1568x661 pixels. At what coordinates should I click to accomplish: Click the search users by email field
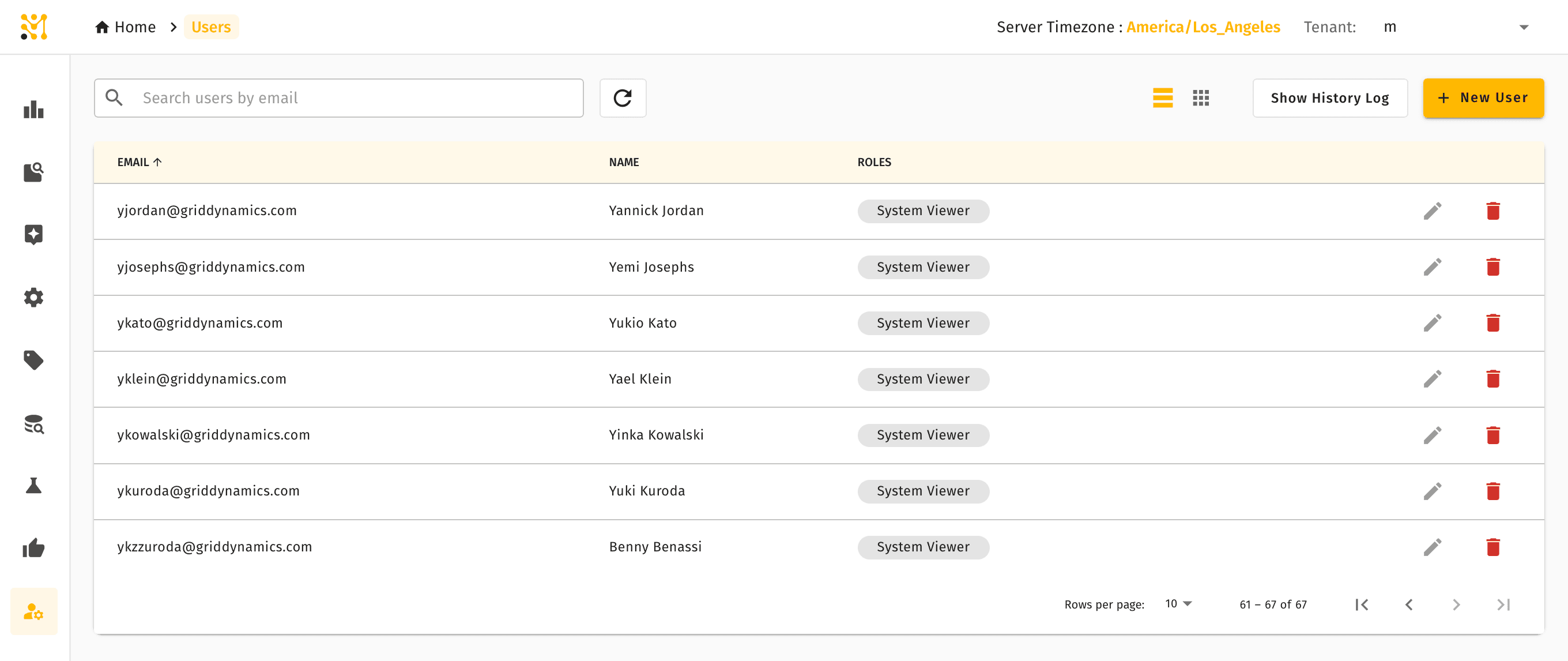[339, 98]
